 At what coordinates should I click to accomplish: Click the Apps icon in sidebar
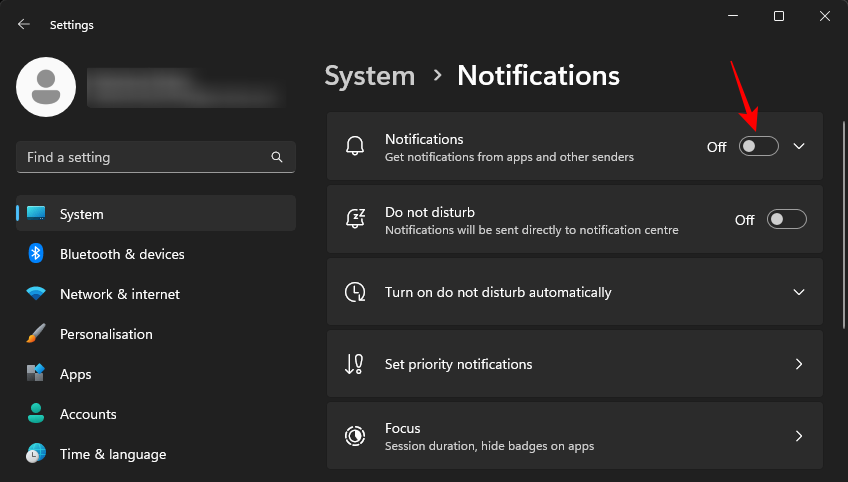click(x=36, y=373)
